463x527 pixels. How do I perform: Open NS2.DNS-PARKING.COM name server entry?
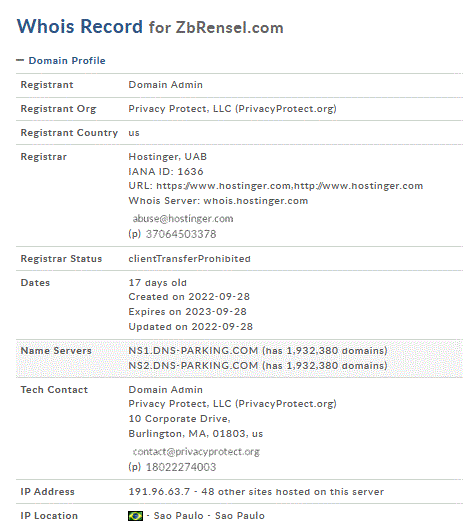[193, 366]
